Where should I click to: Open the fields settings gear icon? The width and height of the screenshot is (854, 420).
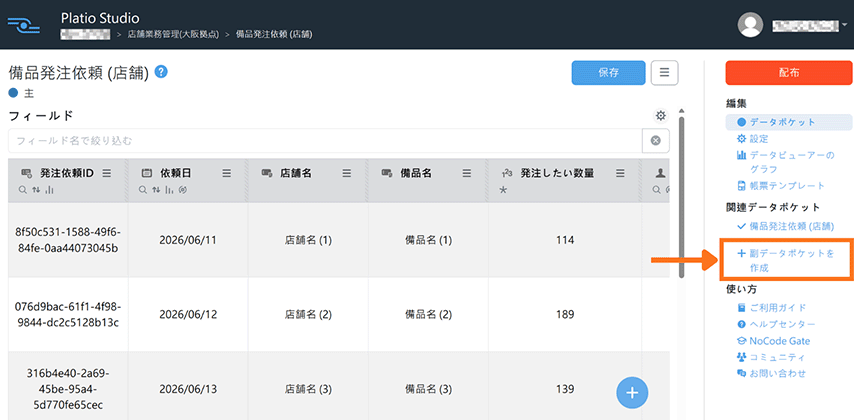[x=661, y=115]
